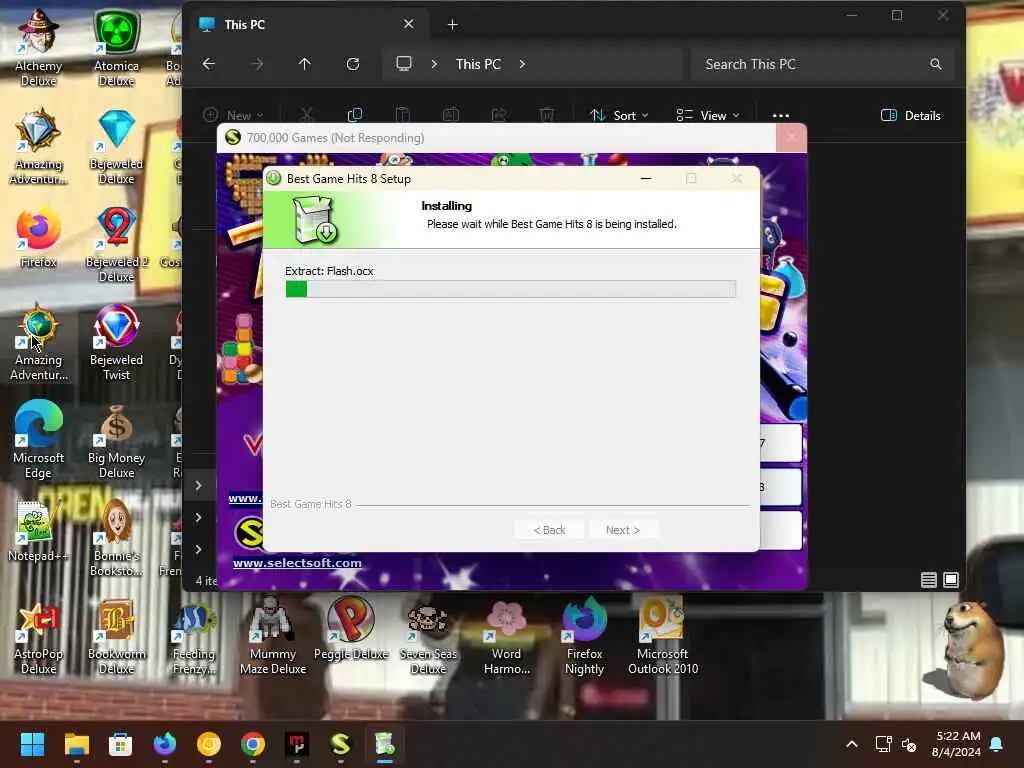Click Next button in setup wizard
The height and width of the screenshot is (768, 1024).
pyautogui.click(x=623, y=530)
